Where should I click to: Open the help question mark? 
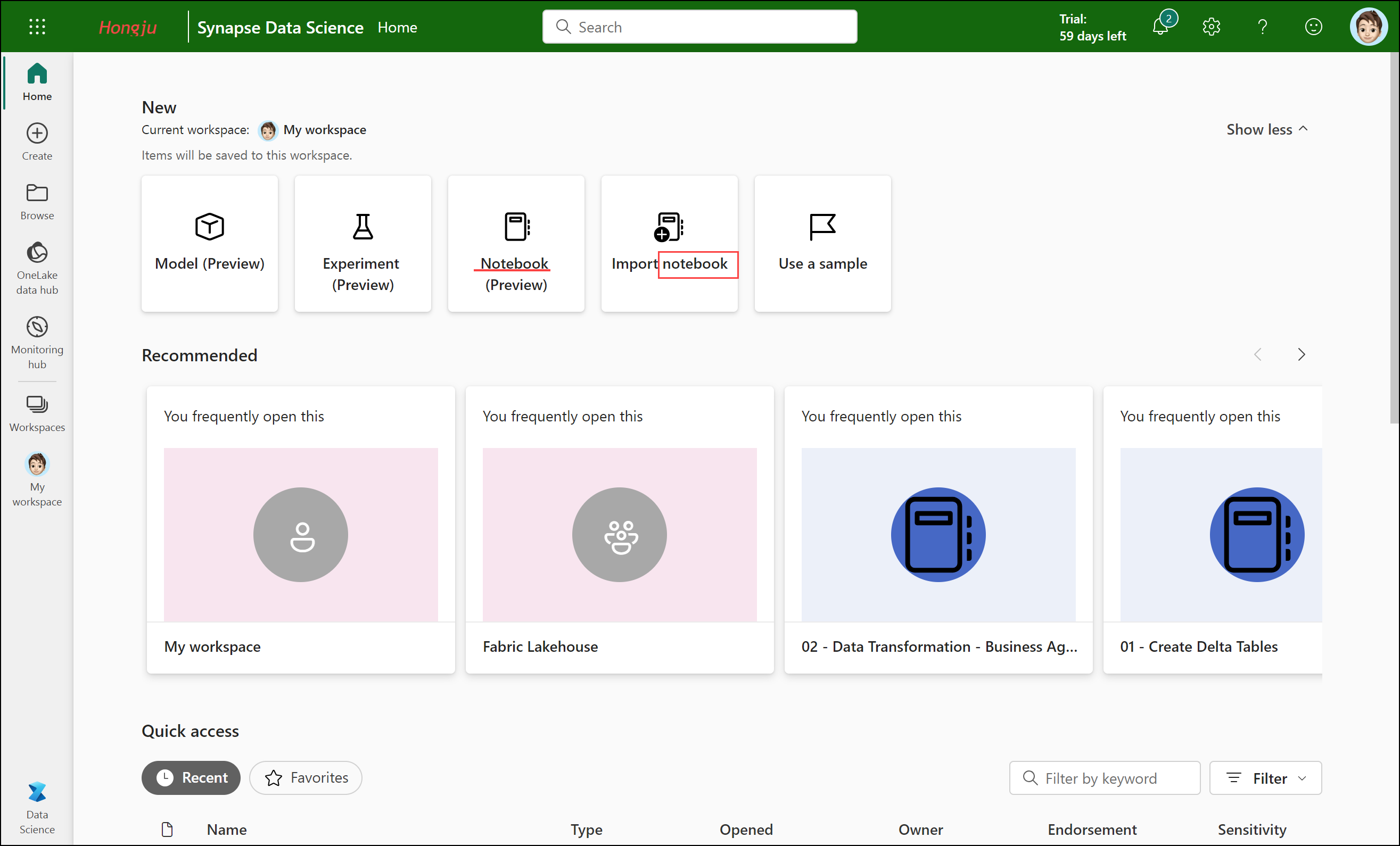click(x=1263, y=27)
